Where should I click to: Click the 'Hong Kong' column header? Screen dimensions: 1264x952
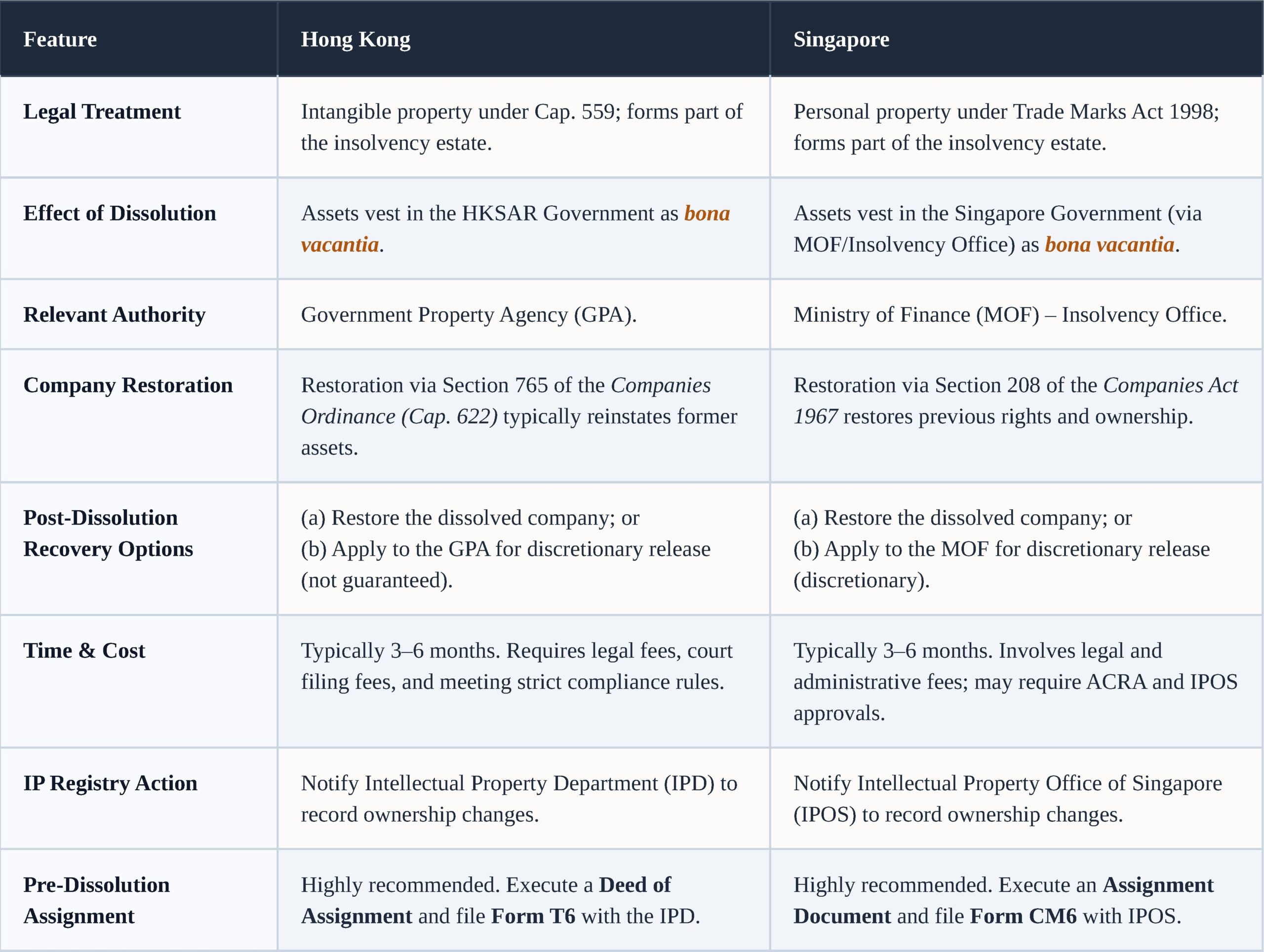pos(523,39)
